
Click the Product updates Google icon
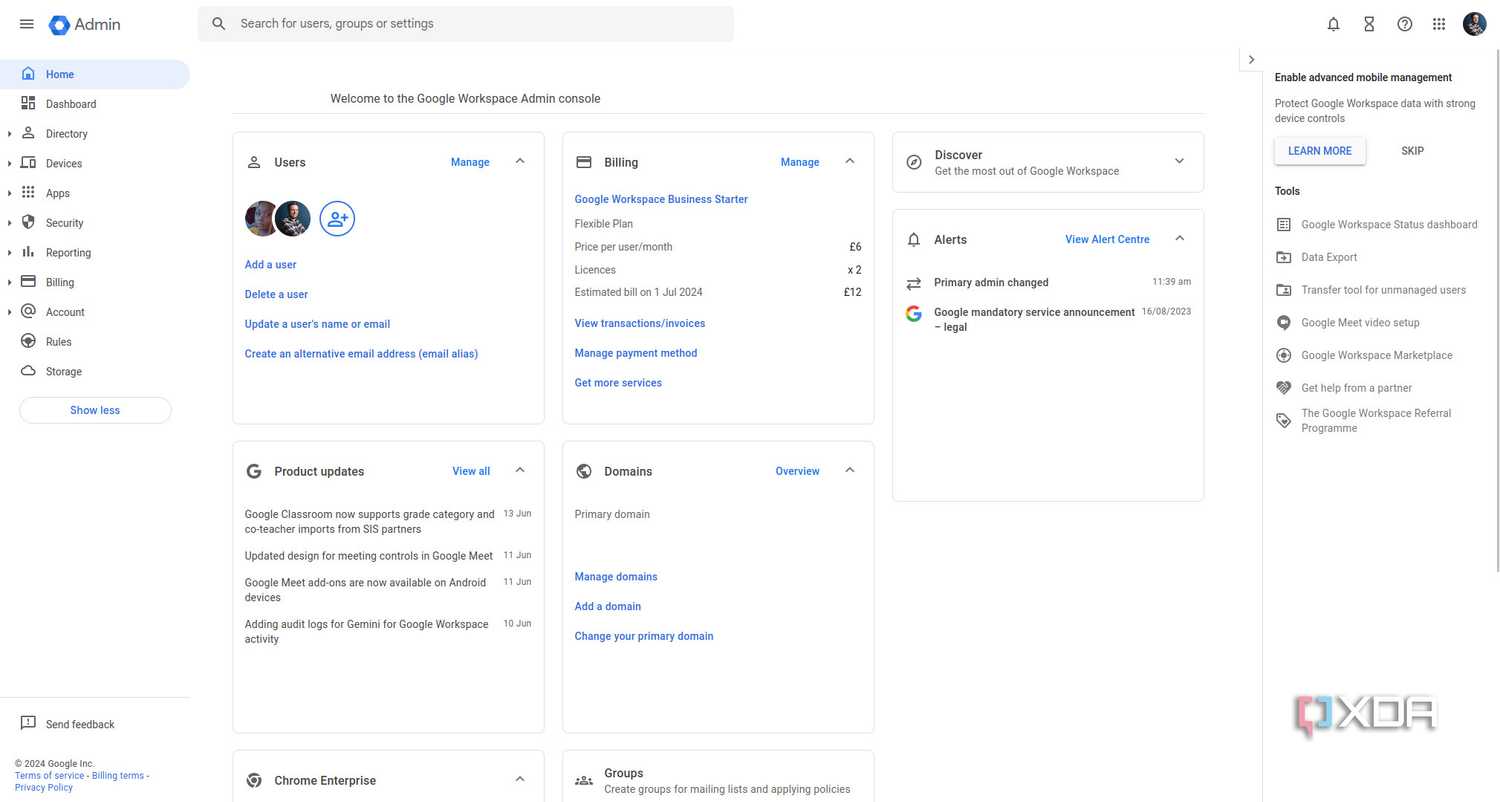[254, 471]
